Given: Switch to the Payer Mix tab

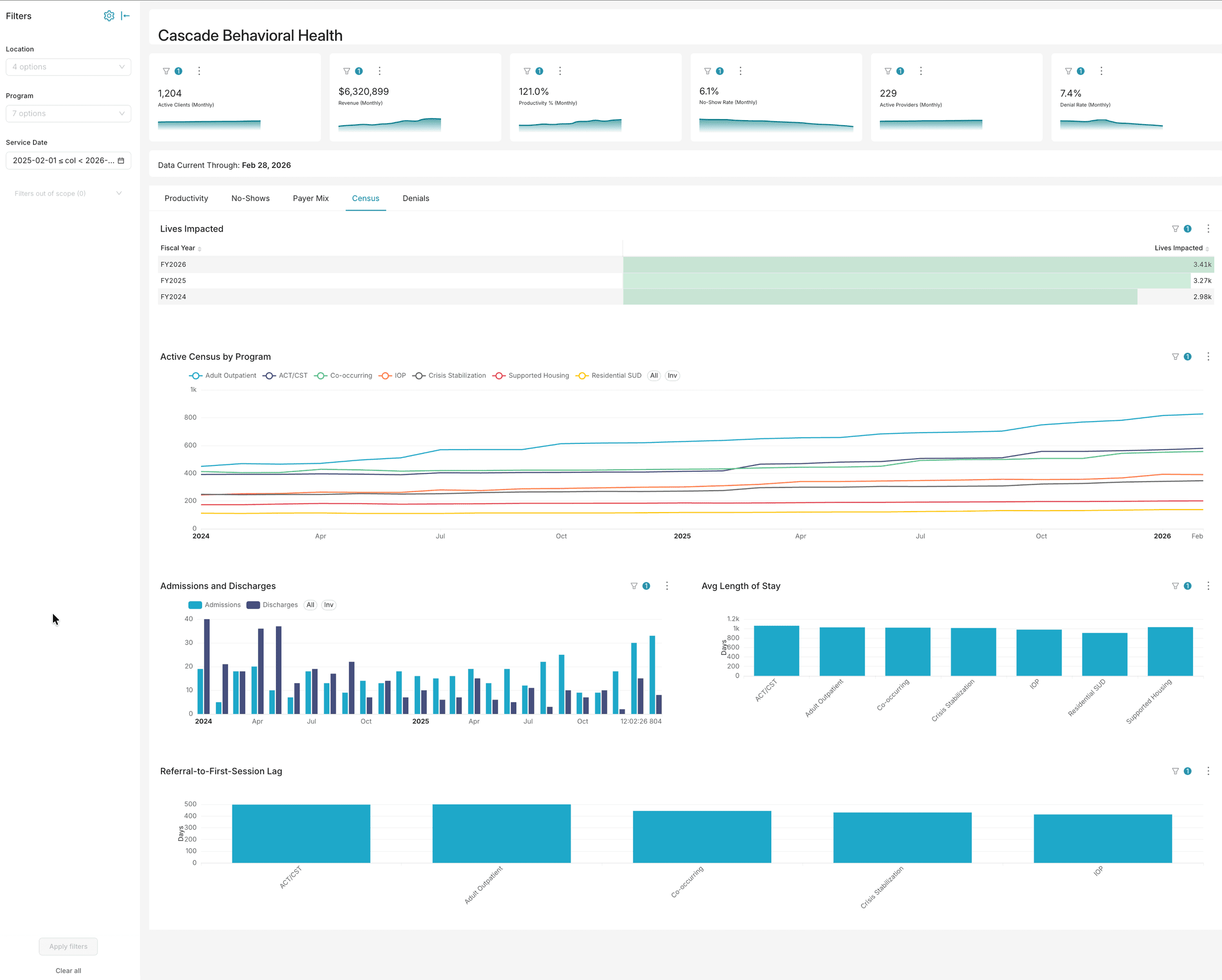Looking at the screenshot, I should click(311, 199).
